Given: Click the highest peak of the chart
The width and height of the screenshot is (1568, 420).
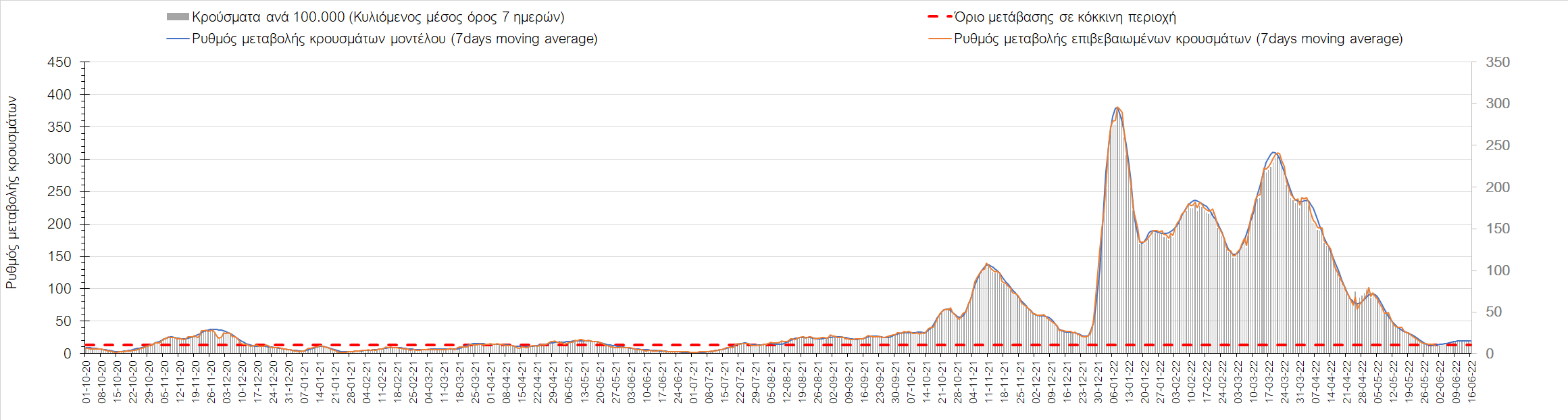Looking at the screenshot, I should click(1117, 108).
